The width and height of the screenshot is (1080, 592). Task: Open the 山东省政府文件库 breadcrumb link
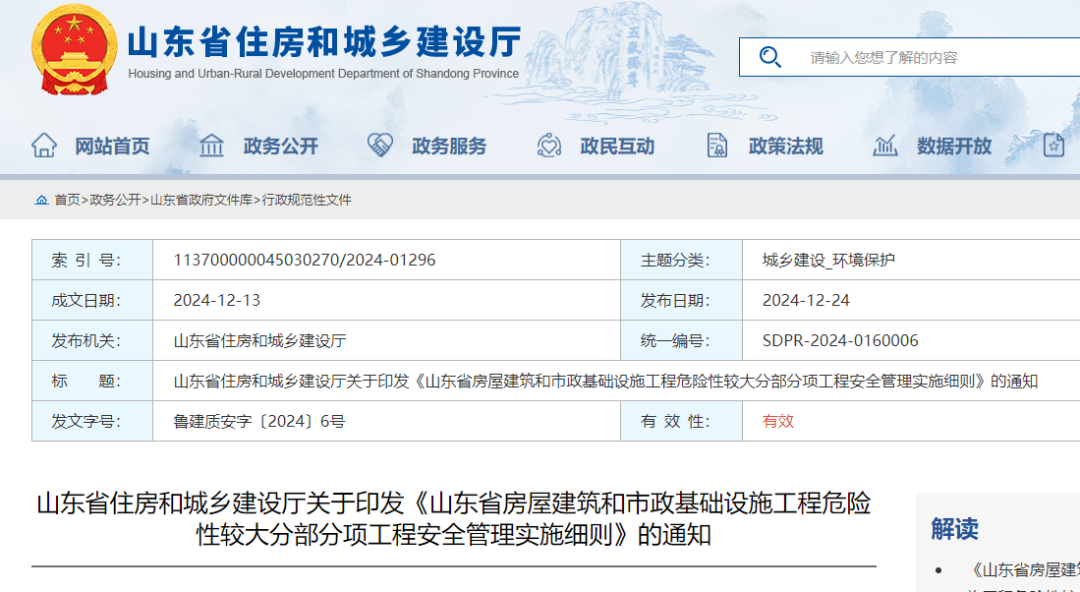click(200, 200)
